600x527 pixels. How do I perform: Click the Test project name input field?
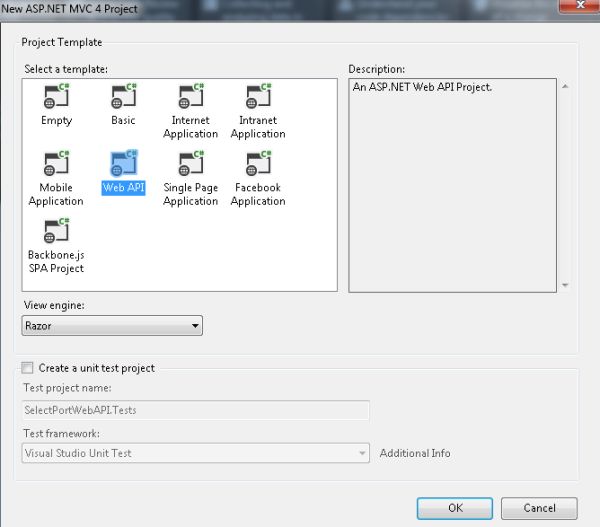point(196,410)
